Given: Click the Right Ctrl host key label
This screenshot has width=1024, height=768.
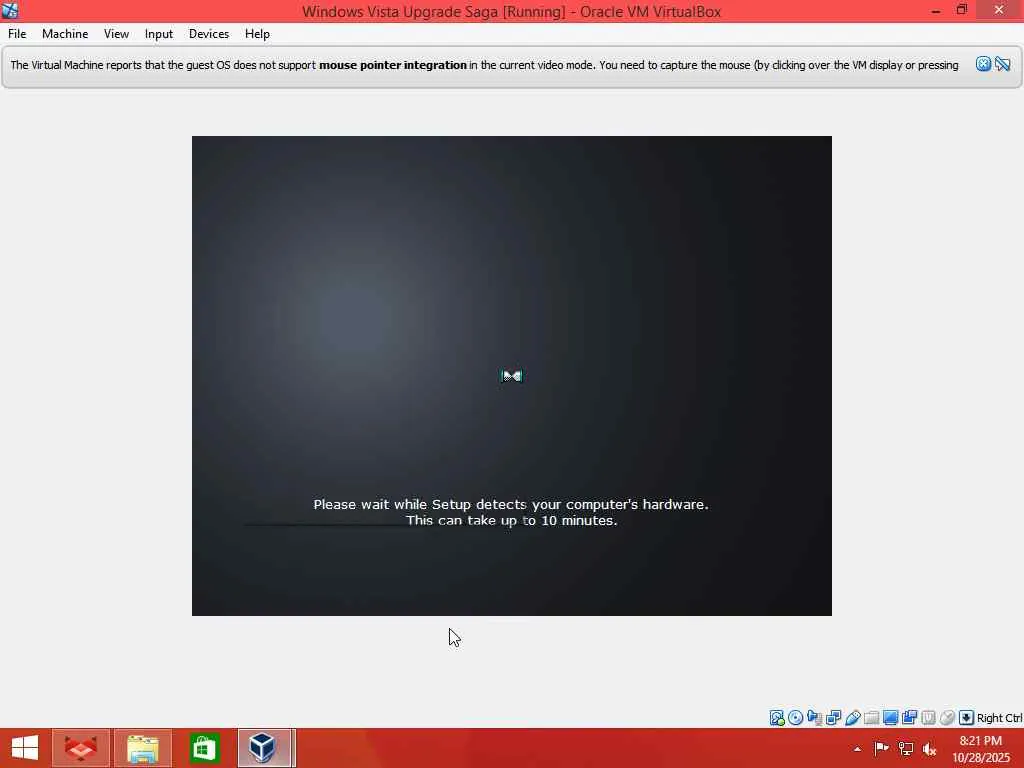Looking at the screenshot, I should point(999,718).
